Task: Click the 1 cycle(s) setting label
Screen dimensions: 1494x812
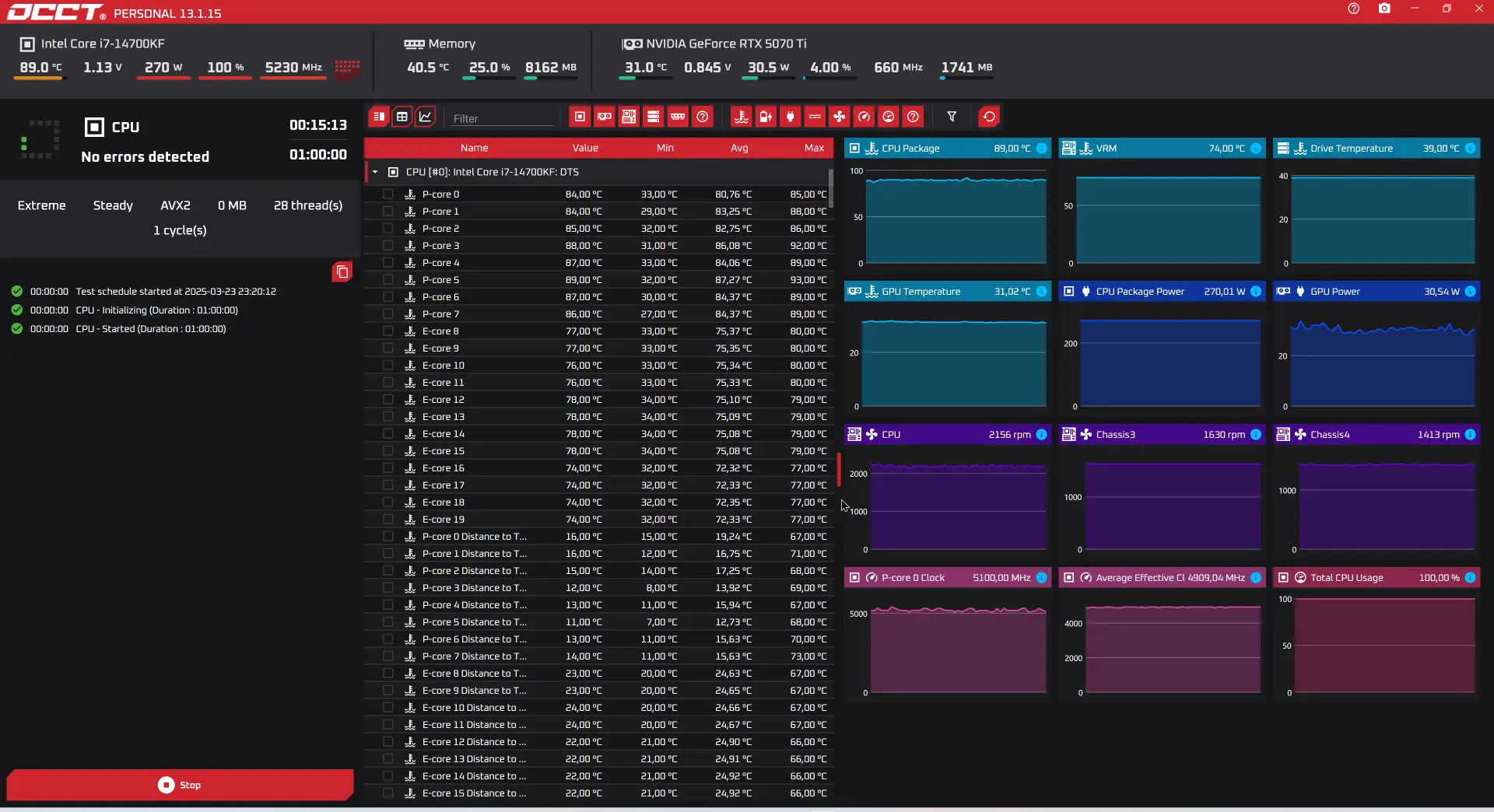Action: [x=180, y=230]
